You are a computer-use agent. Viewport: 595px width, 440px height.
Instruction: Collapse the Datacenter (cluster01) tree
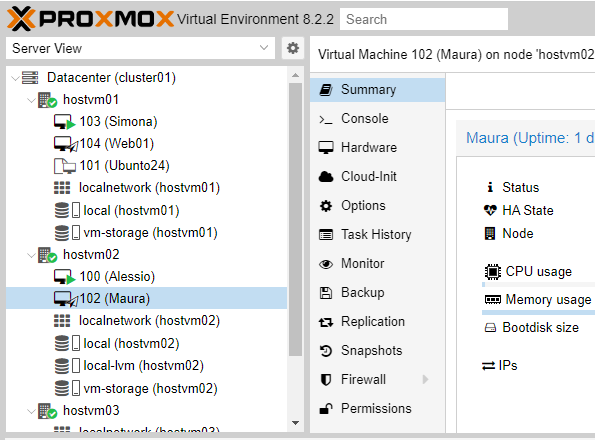(15, 79)
